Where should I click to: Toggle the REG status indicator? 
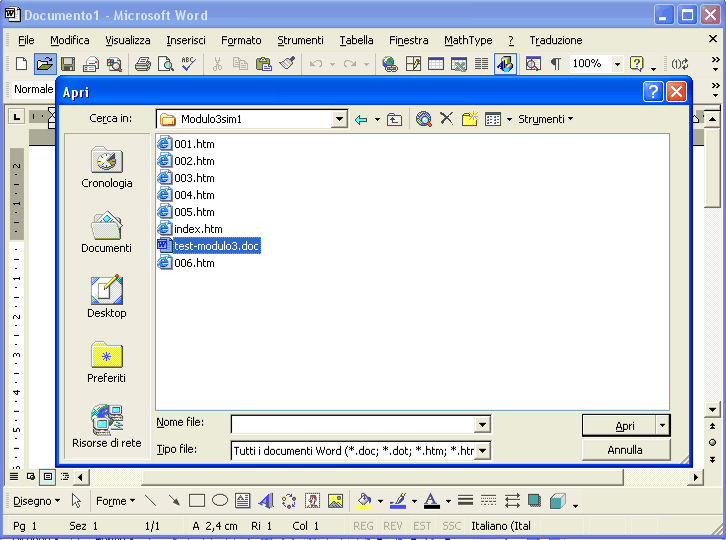pos(363,526)
